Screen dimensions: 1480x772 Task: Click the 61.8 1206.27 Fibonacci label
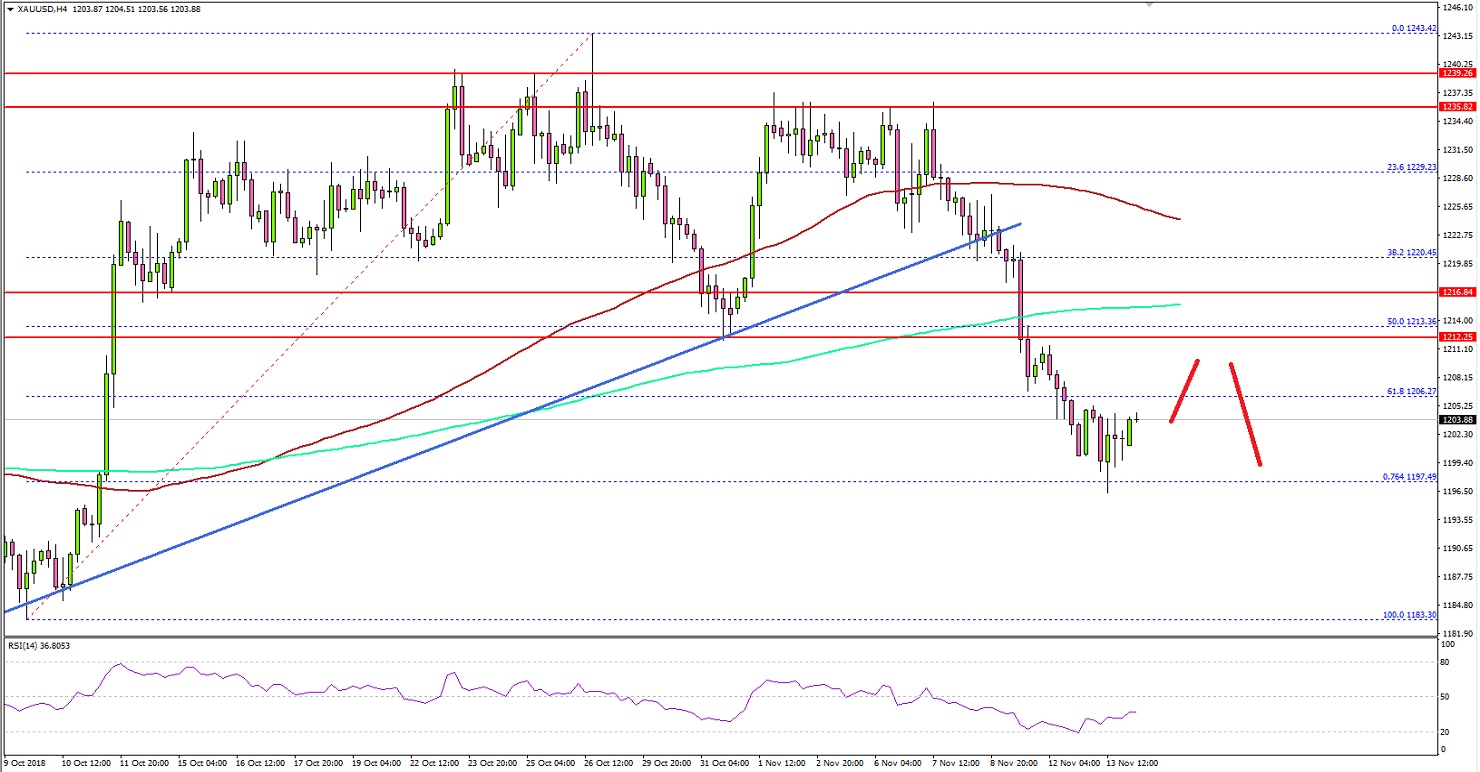(x=1410, y=392)
